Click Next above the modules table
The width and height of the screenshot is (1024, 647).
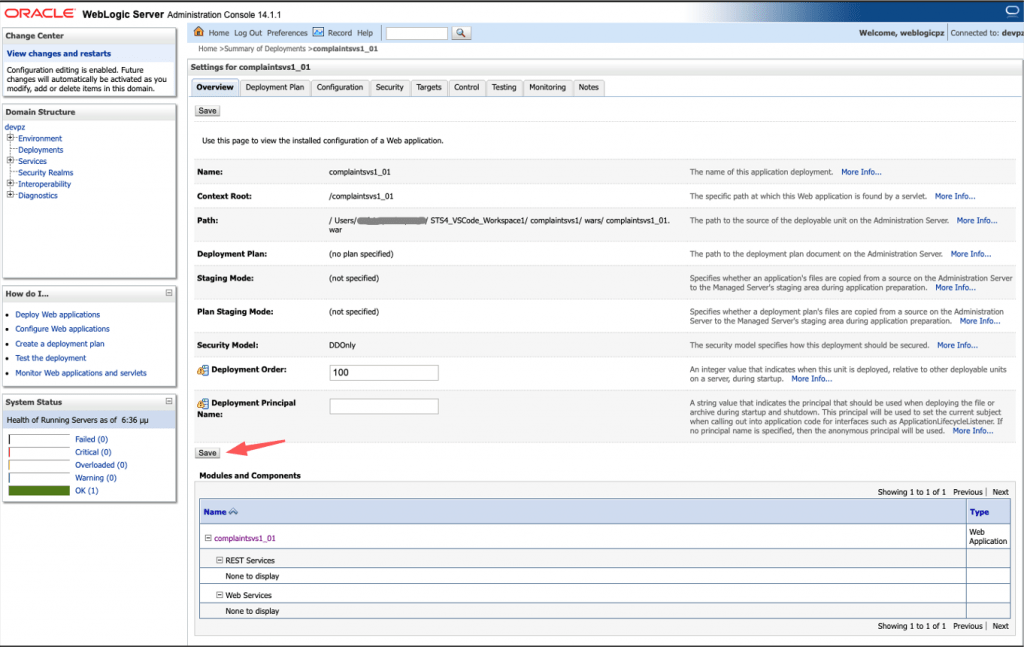1000,492
